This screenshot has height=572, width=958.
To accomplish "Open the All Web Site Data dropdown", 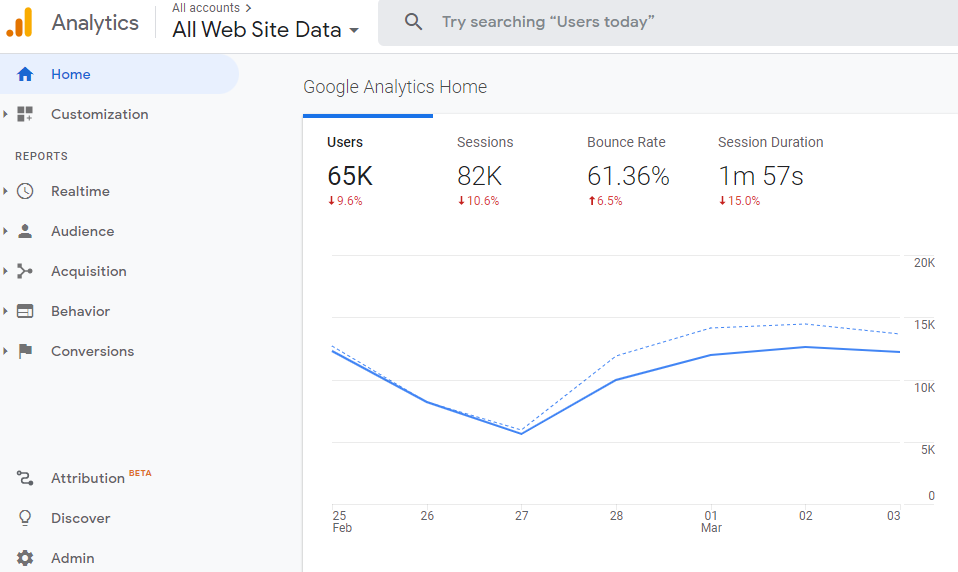I will 265,30.
